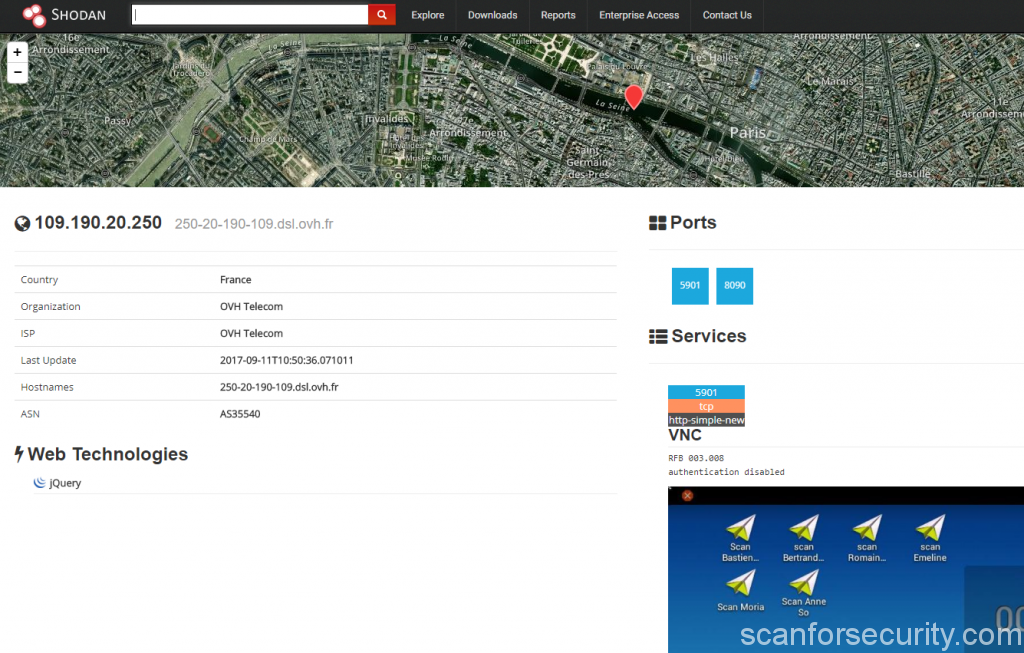Image resolution: width=1024 pixels, height=653 pixels.
Task: Click the scan Romain desktop icon
Action: (x=867, y=538)
